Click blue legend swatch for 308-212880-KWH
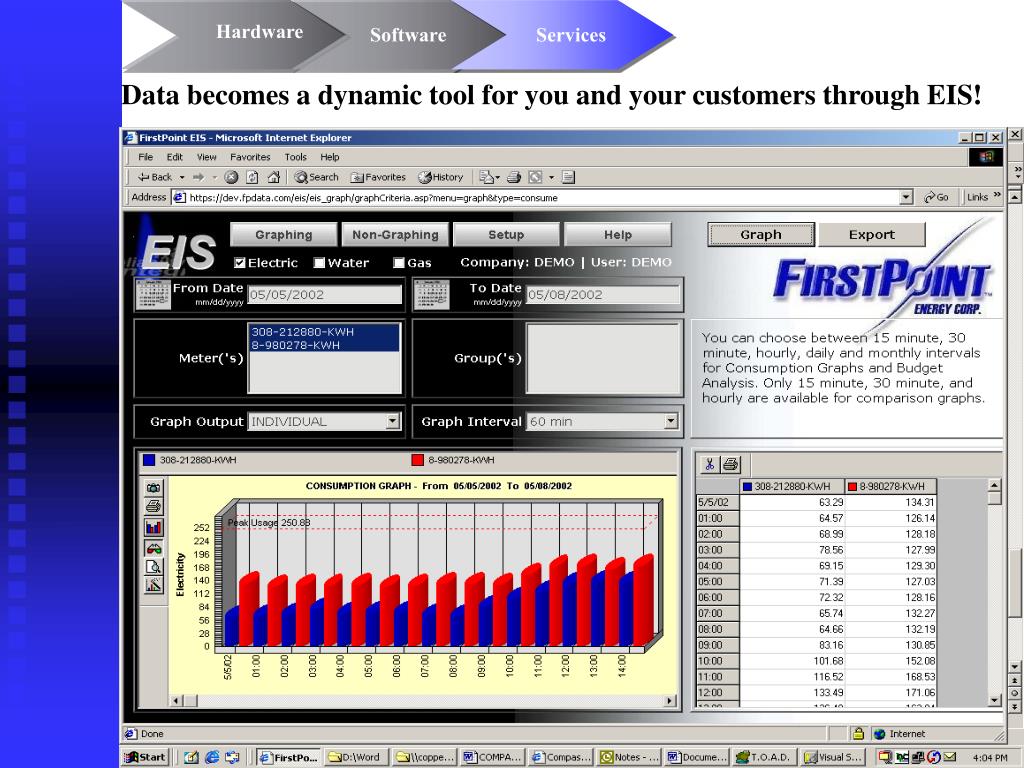 coord(149,460)
